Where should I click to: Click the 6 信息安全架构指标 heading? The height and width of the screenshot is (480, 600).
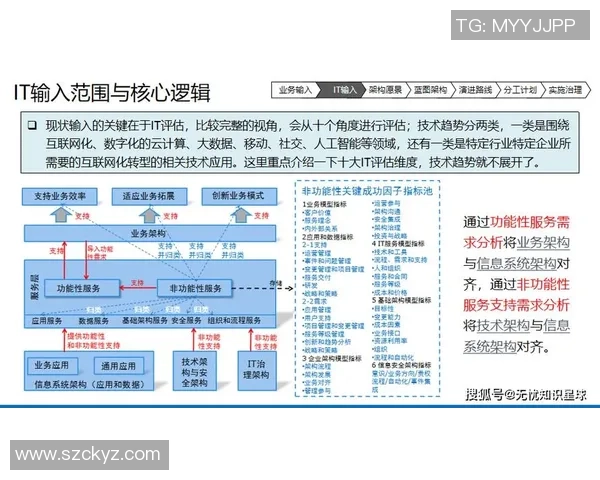click(401, 365)
